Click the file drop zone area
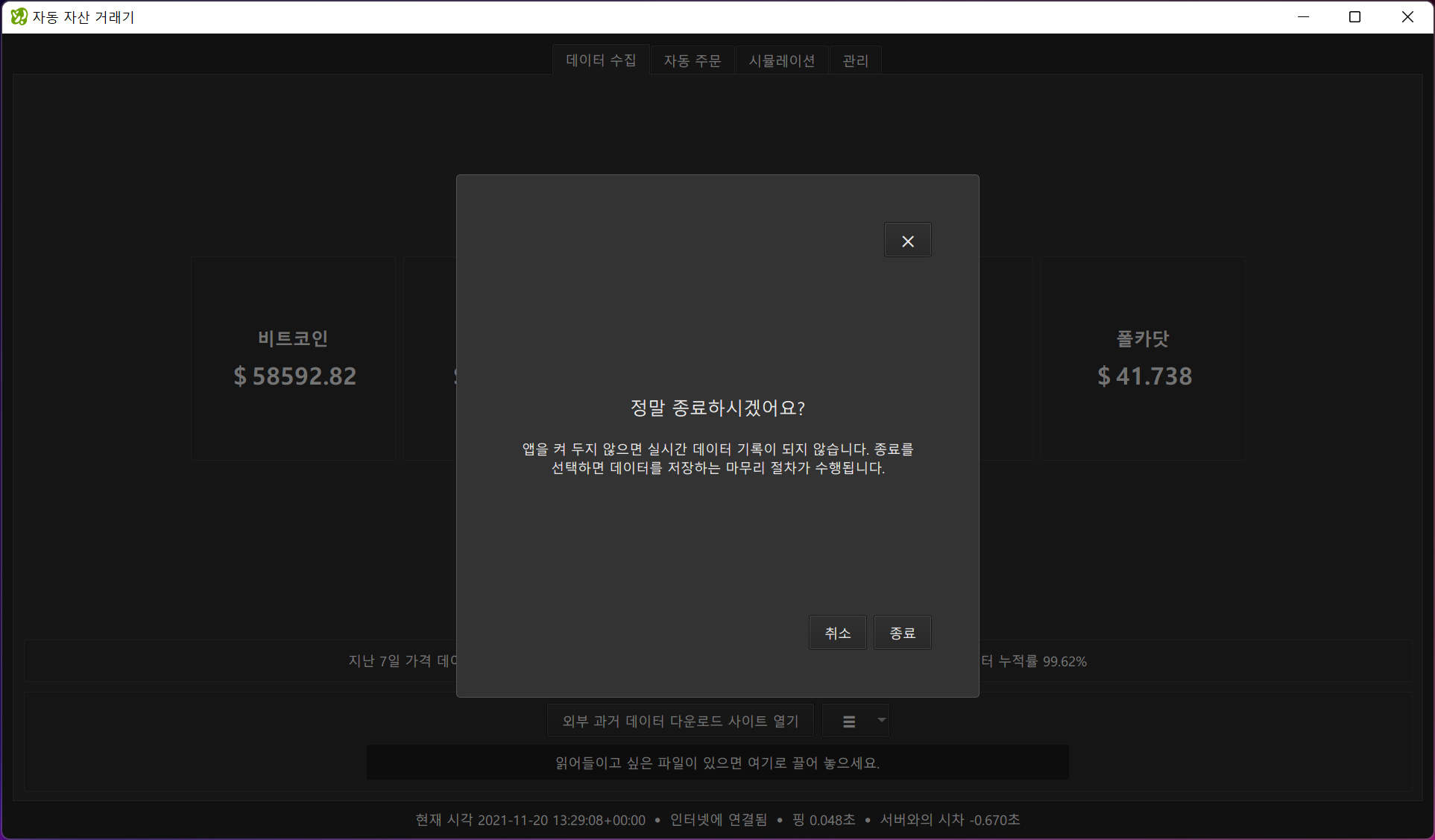This screenshot has height=840, width=1435. click(717, 762)
